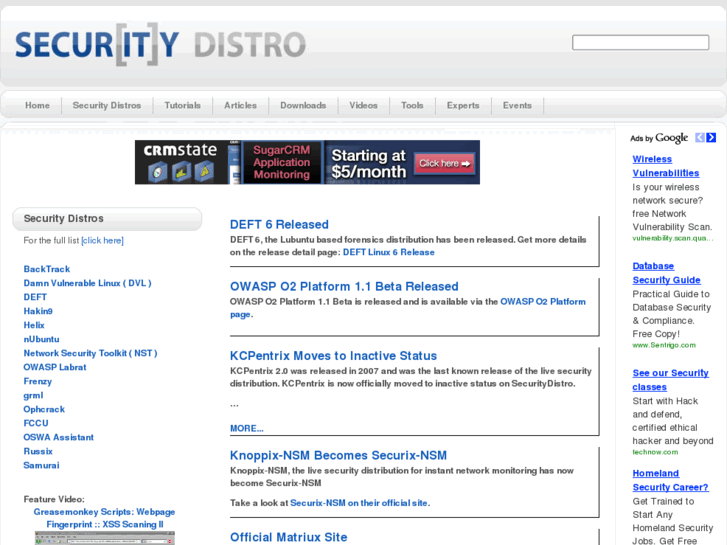
Task: Follow 'Securix-NSM on their official site' link
Action: point(359,503)
